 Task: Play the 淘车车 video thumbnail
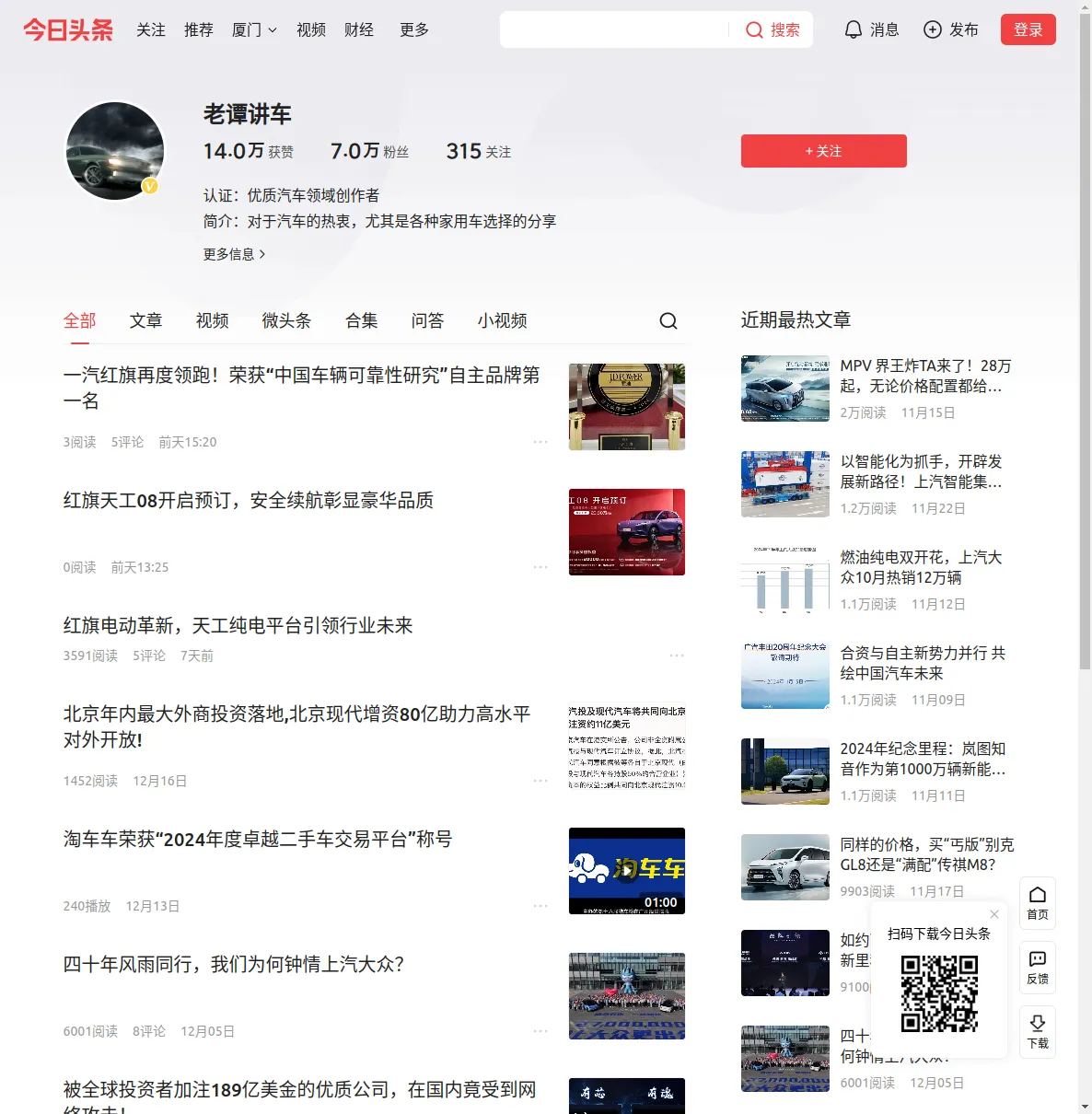click(x=627, y=871)
